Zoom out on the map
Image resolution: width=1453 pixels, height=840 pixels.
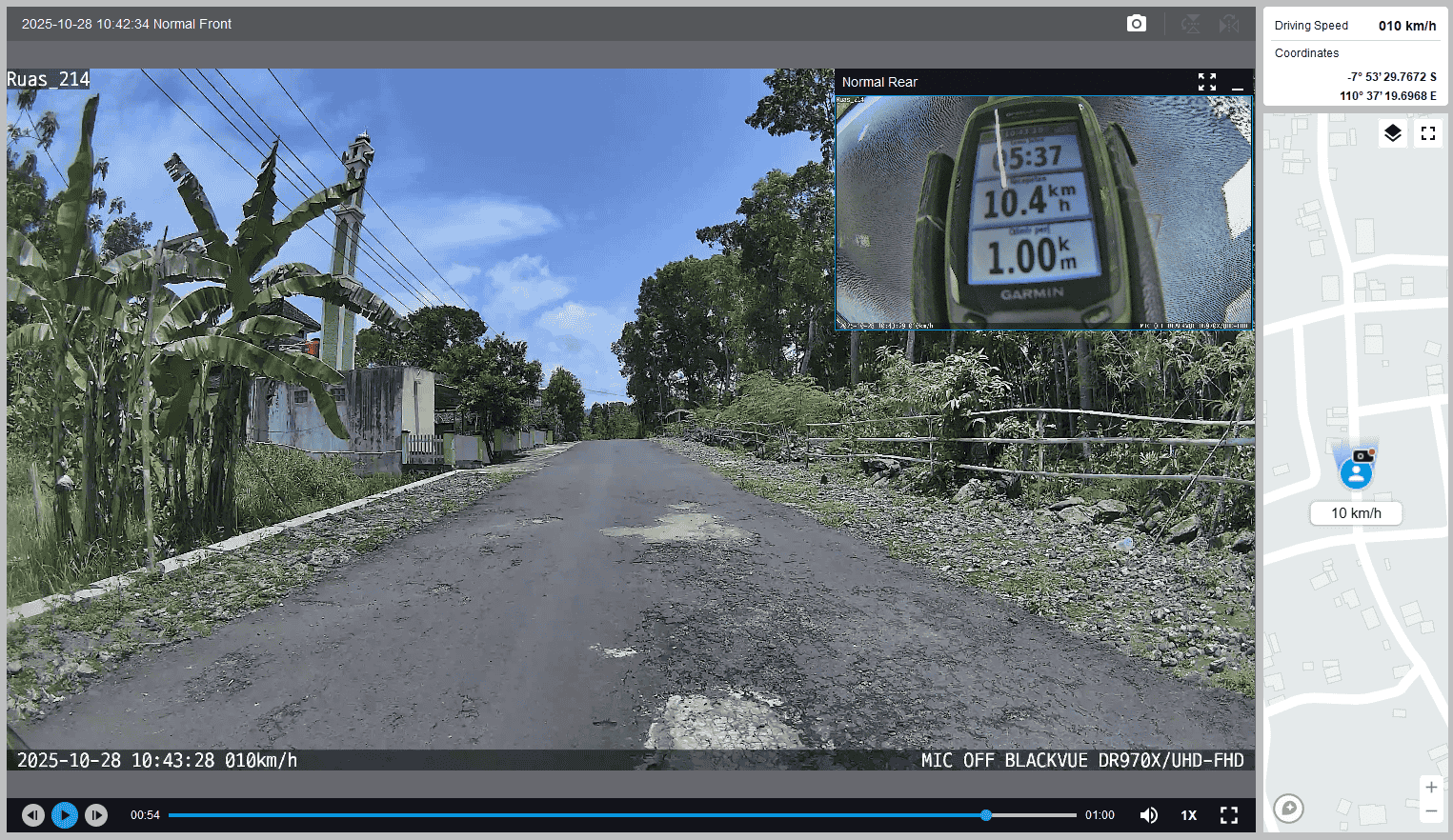pos(1431,810)
